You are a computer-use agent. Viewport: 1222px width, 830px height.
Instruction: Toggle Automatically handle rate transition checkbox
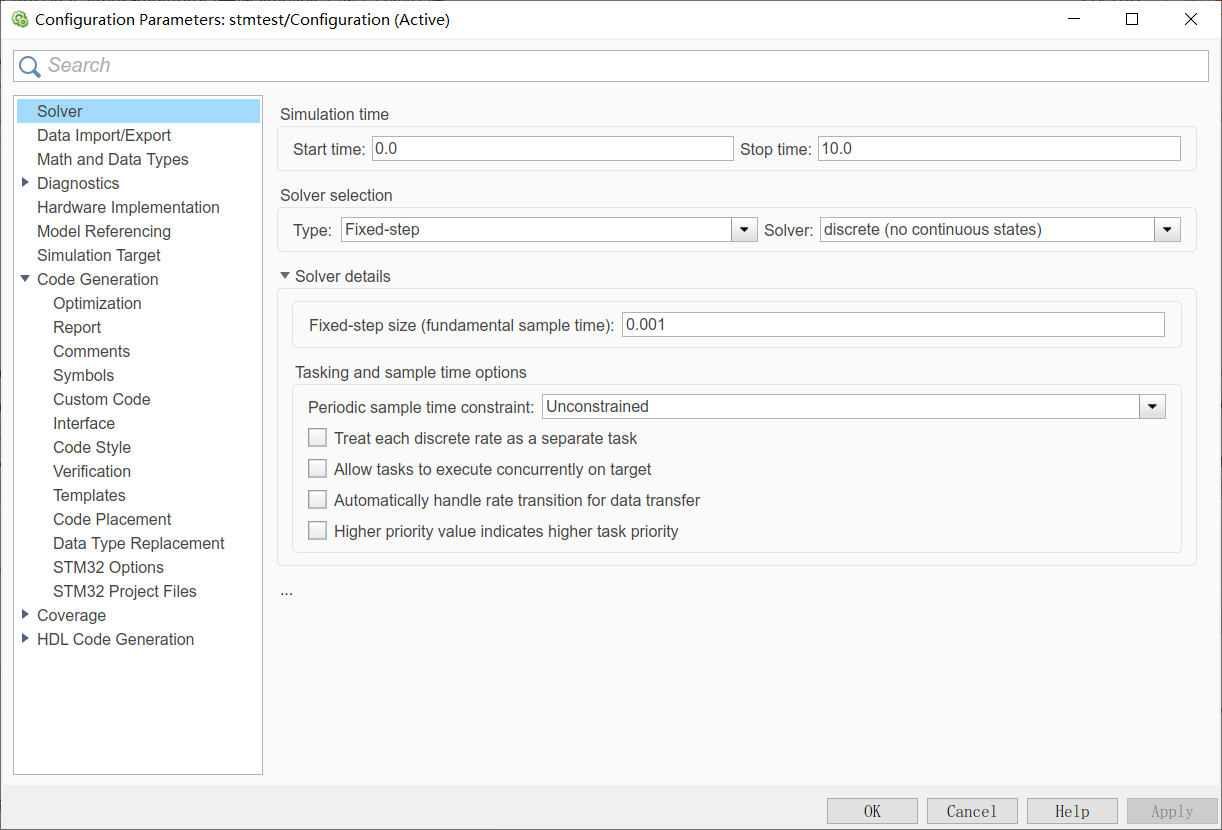[x=317, y=500]
